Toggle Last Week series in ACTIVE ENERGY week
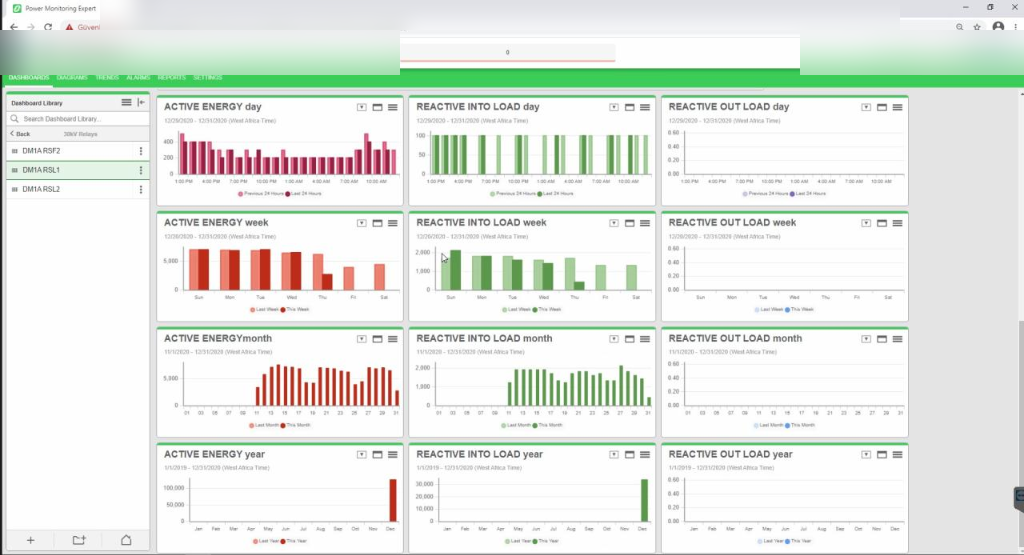1024x555 pixels. click(264, 309)
